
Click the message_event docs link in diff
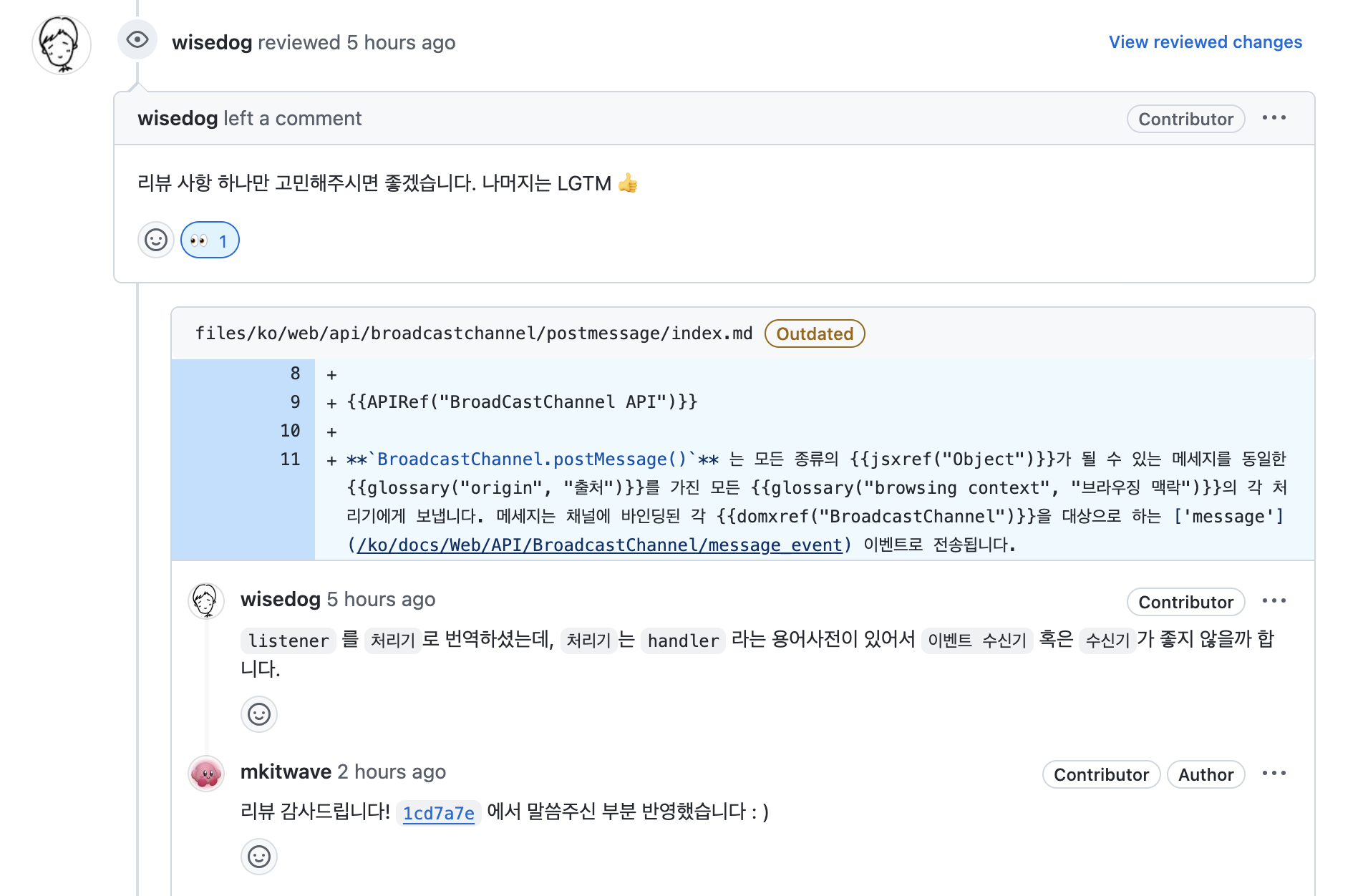point(599,545)
